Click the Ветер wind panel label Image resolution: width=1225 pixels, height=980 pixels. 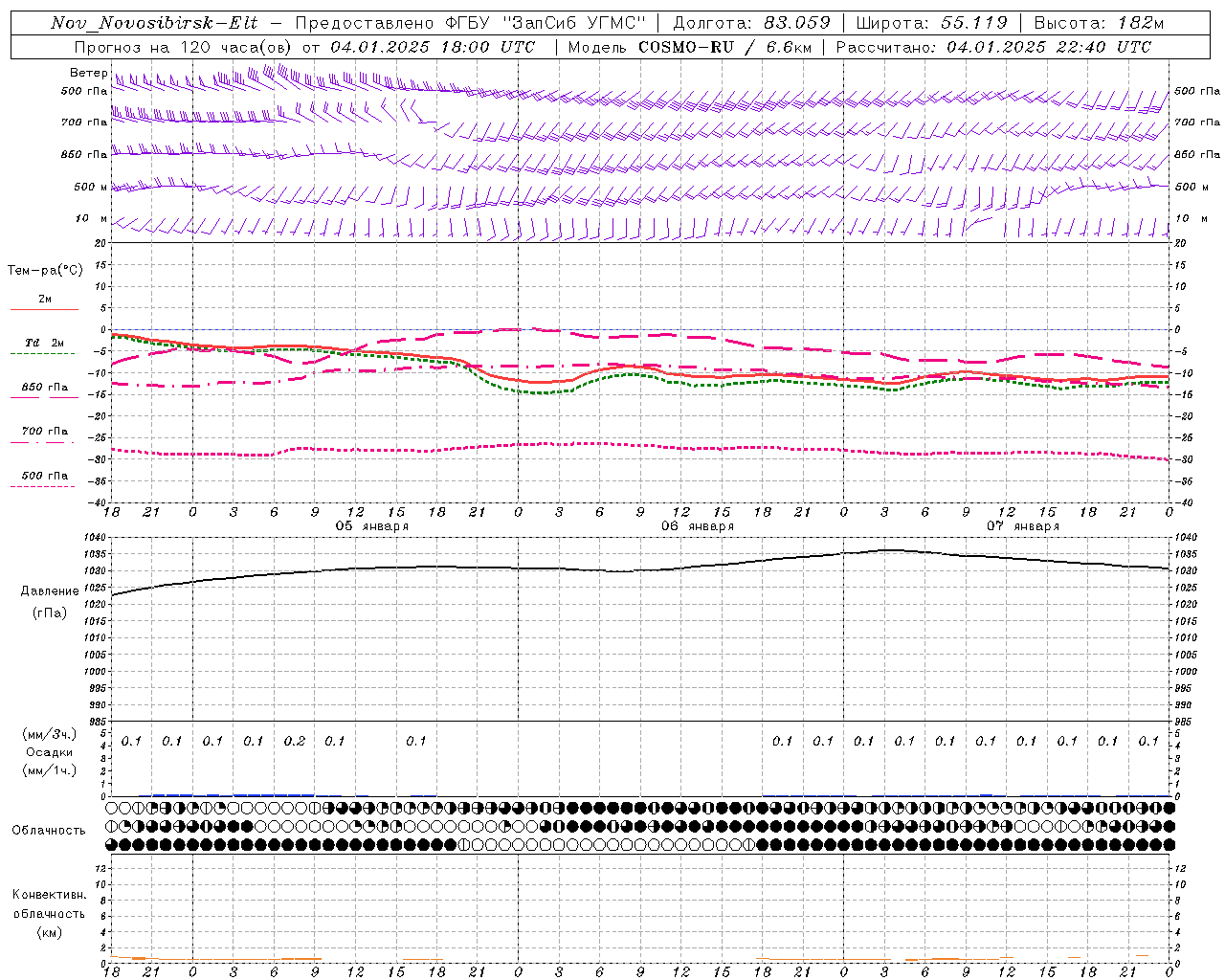pyautogui.click(x=88, y=73)
